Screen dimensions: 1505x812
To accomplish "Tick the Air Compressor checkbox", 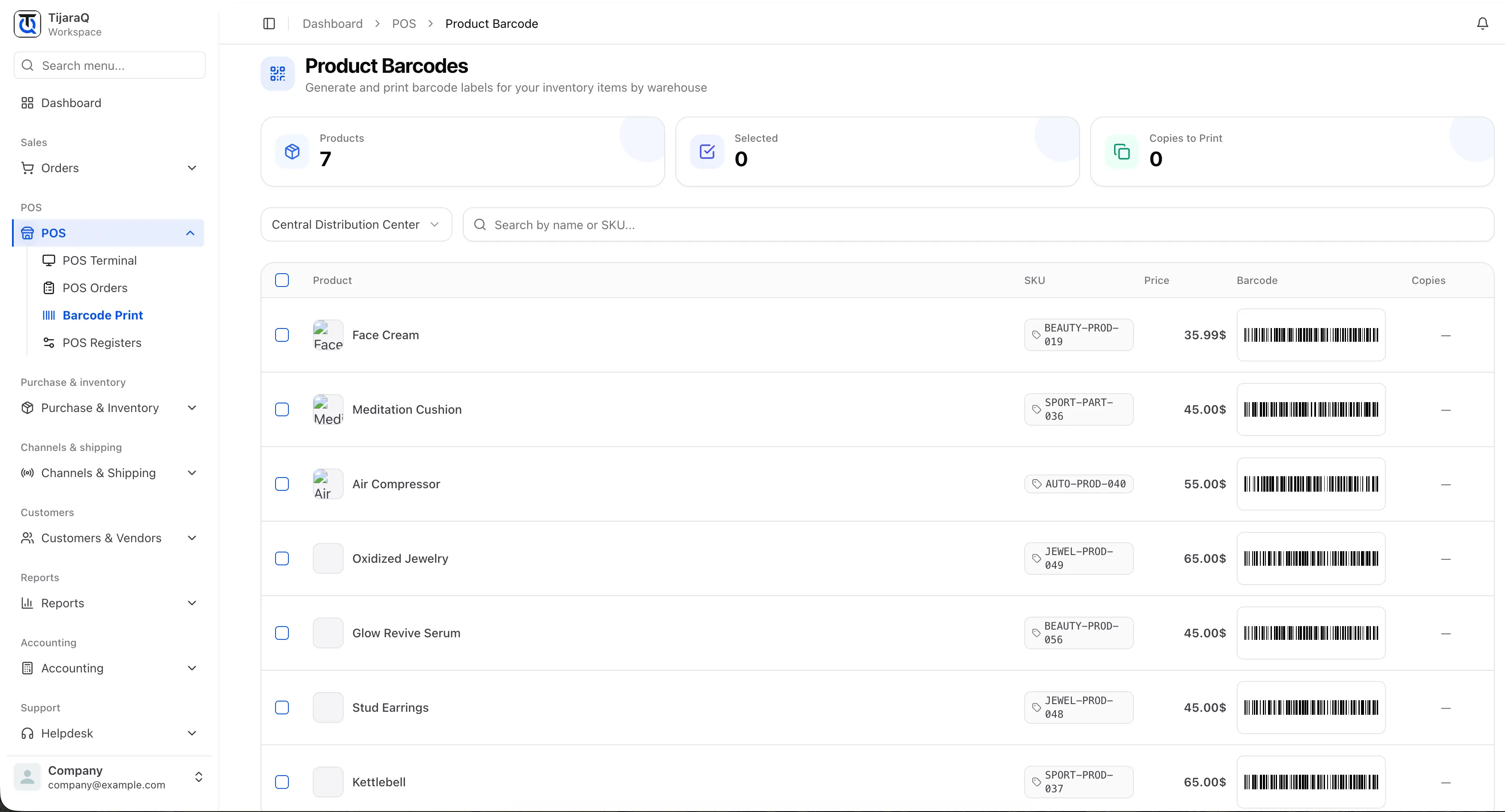I will pyautogui.click(x=282, y=484).
